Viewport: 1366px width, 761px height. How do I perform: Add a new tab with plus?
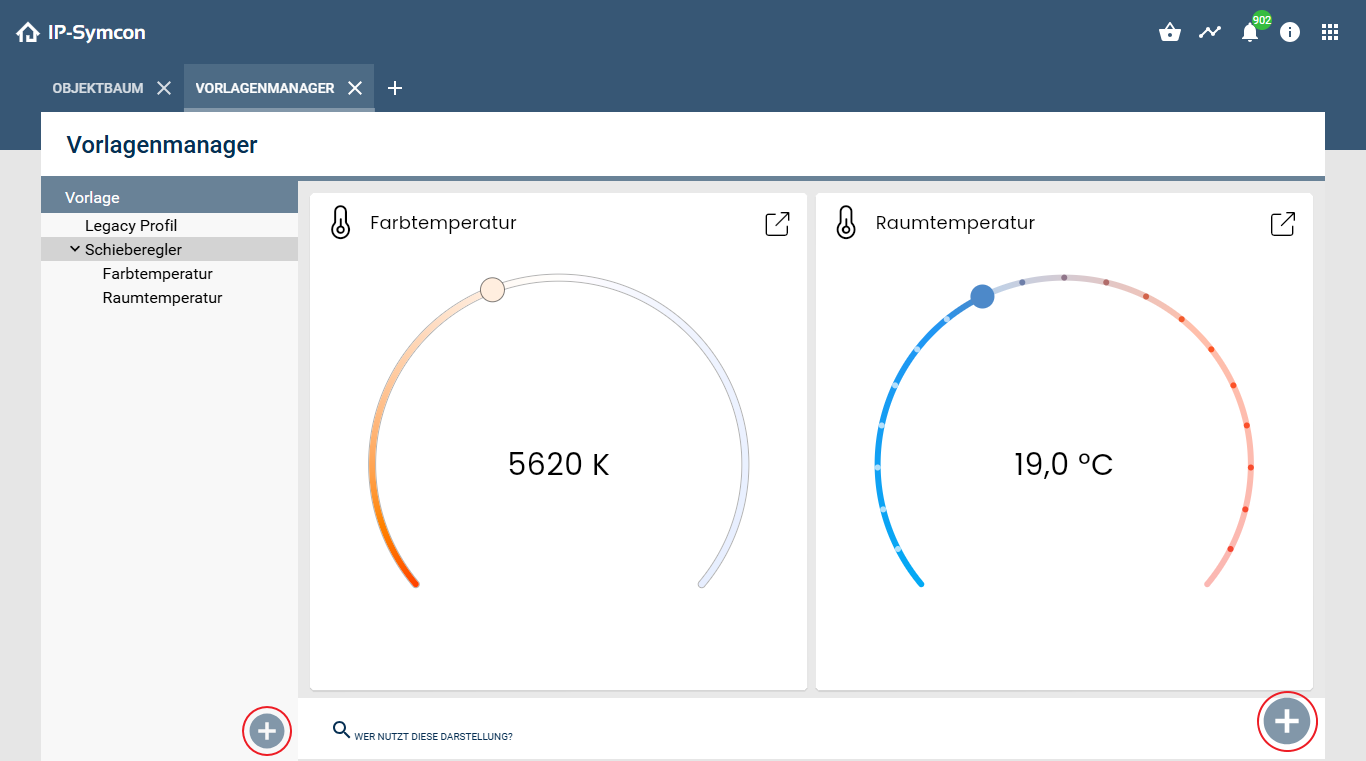(395, 88)
